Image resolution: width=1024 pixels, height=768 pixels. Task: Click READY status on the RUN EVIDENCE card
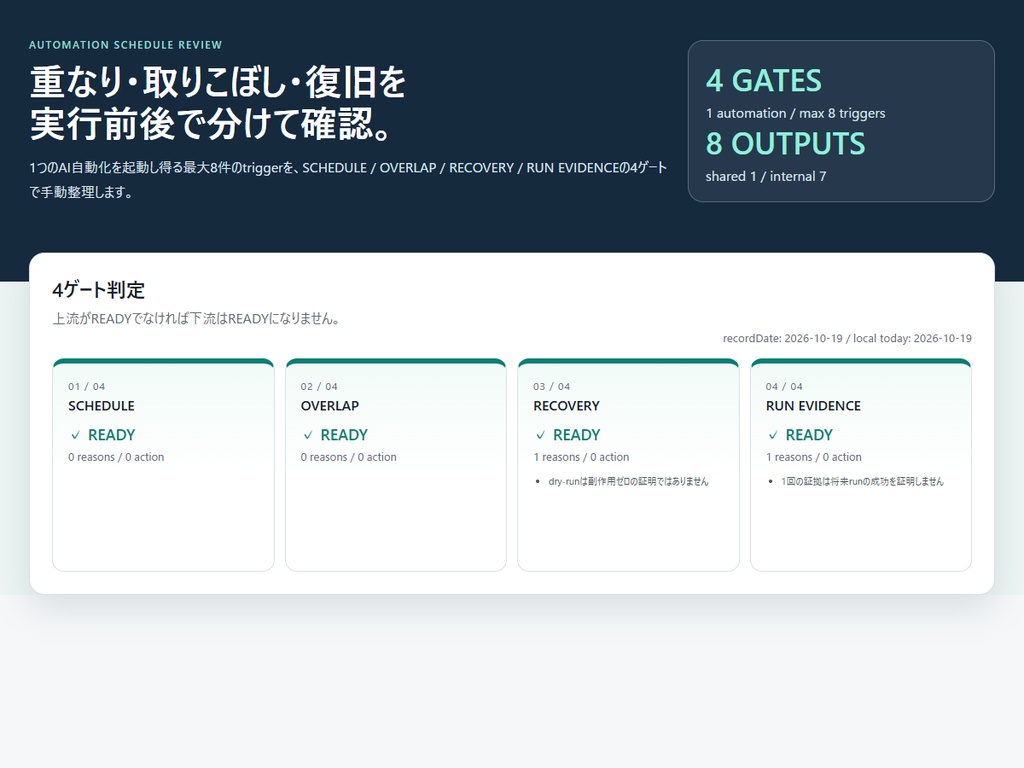[809, 435]
